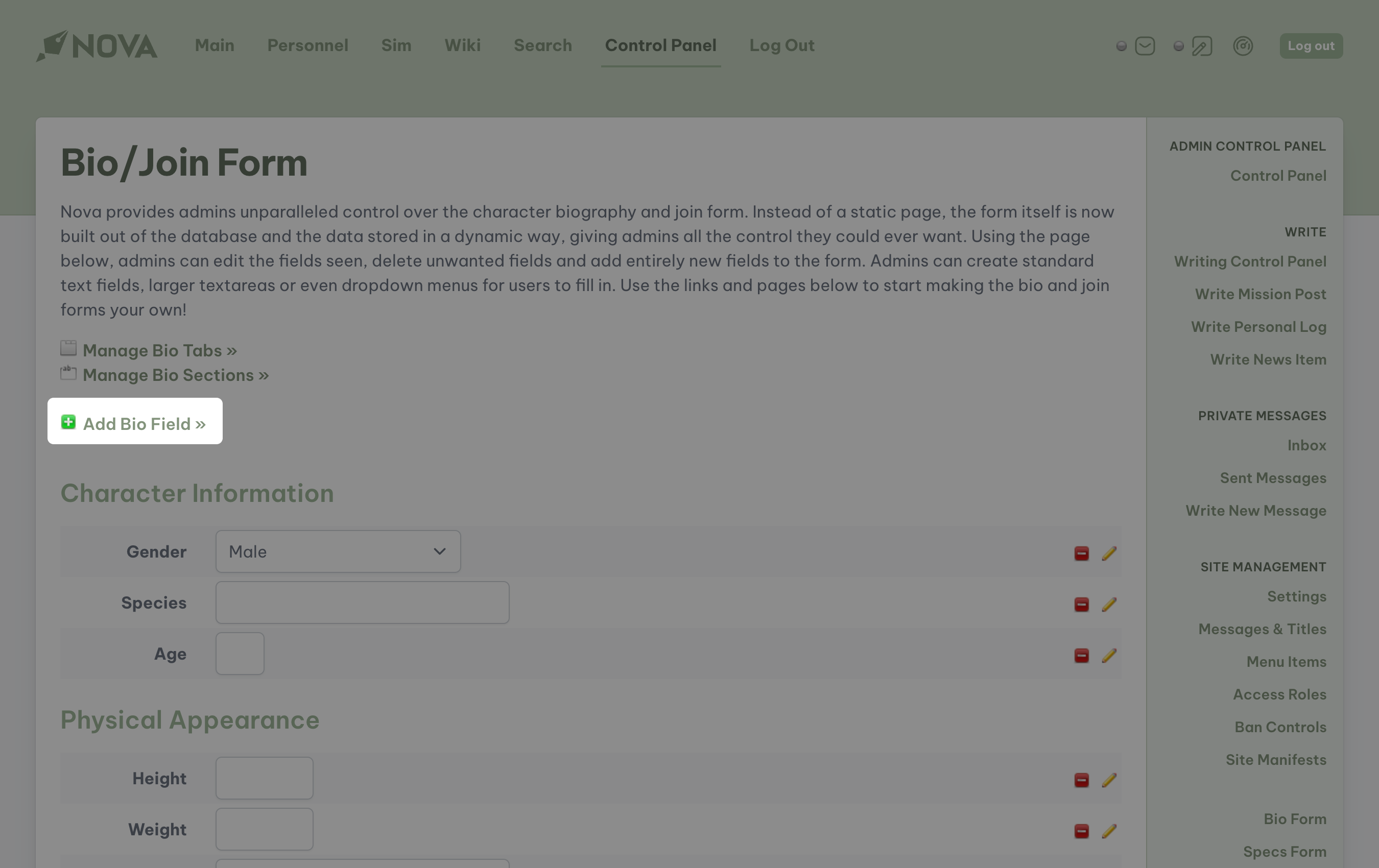This screenshot has height=868, width=1379.
Task: Click into the Species text field
Action: tap(362, 602)
